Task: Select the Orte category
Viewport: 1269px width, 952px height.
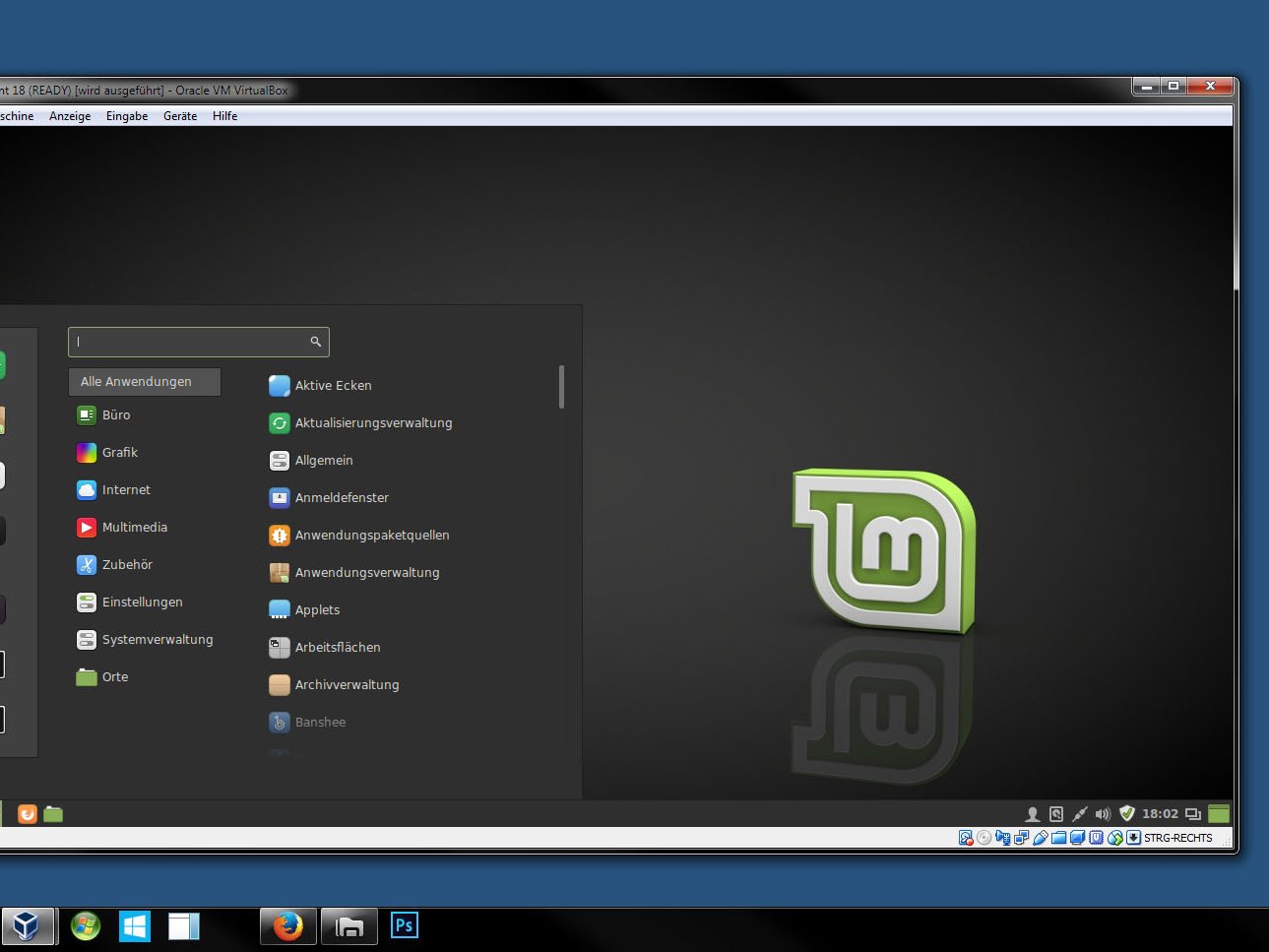Action: click(102, 676)
